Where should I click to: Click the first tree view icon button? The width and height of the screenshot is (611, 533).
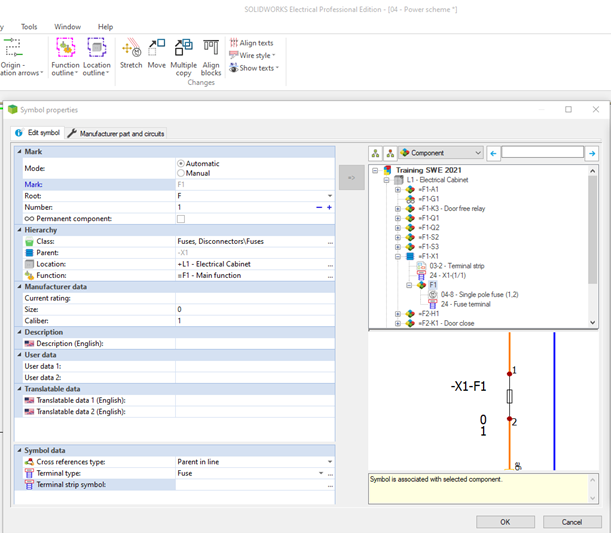click(x=376, y=154)
